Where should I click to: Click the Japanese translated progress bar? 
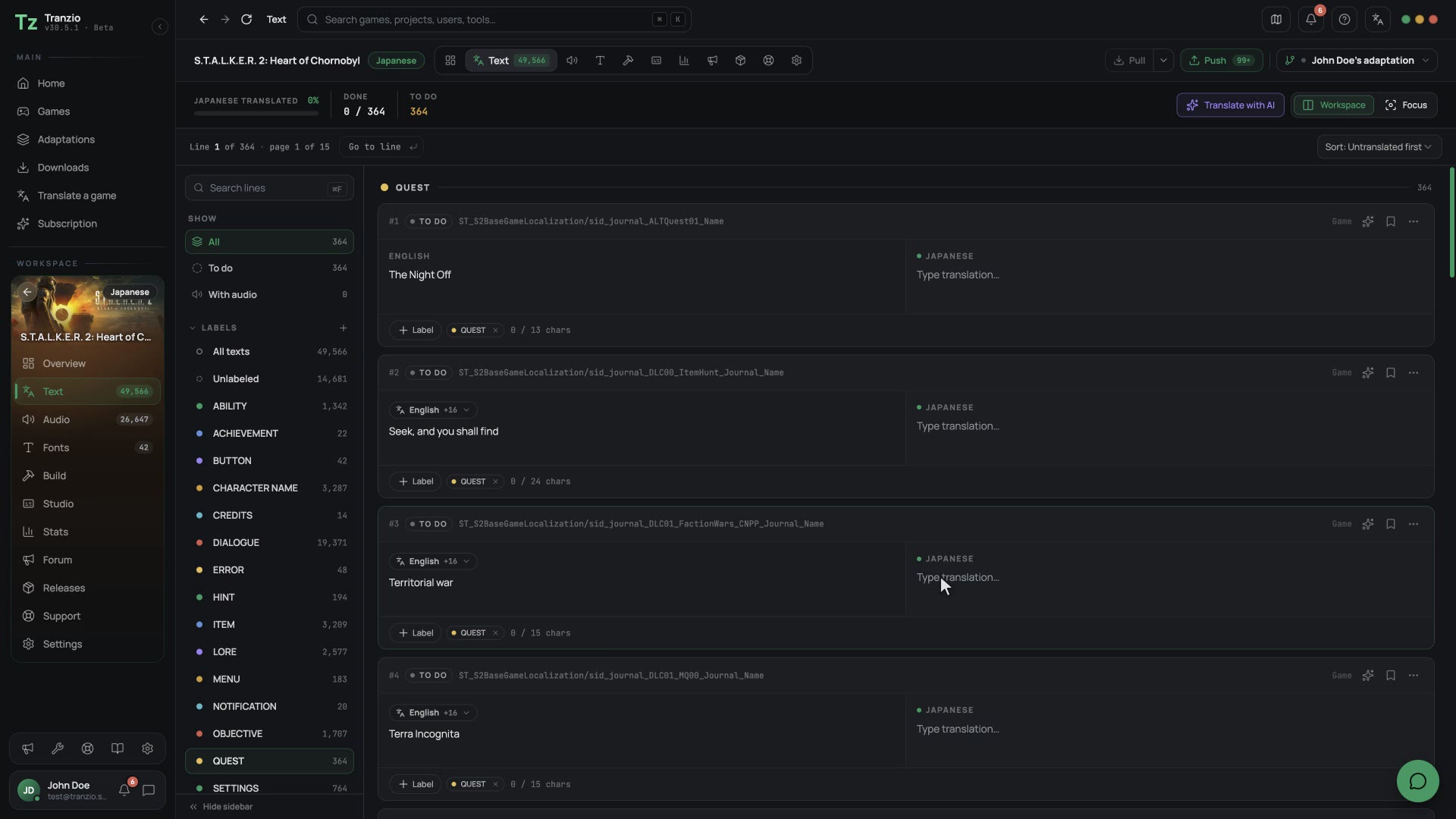point(256,114)
